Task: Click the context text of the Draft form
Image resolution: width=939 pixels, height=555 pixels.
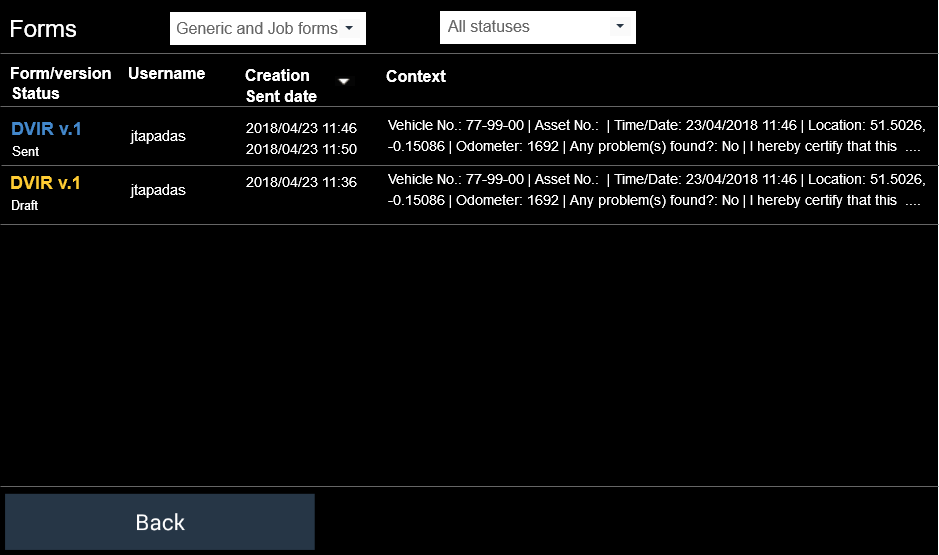Action: point(655,190)
